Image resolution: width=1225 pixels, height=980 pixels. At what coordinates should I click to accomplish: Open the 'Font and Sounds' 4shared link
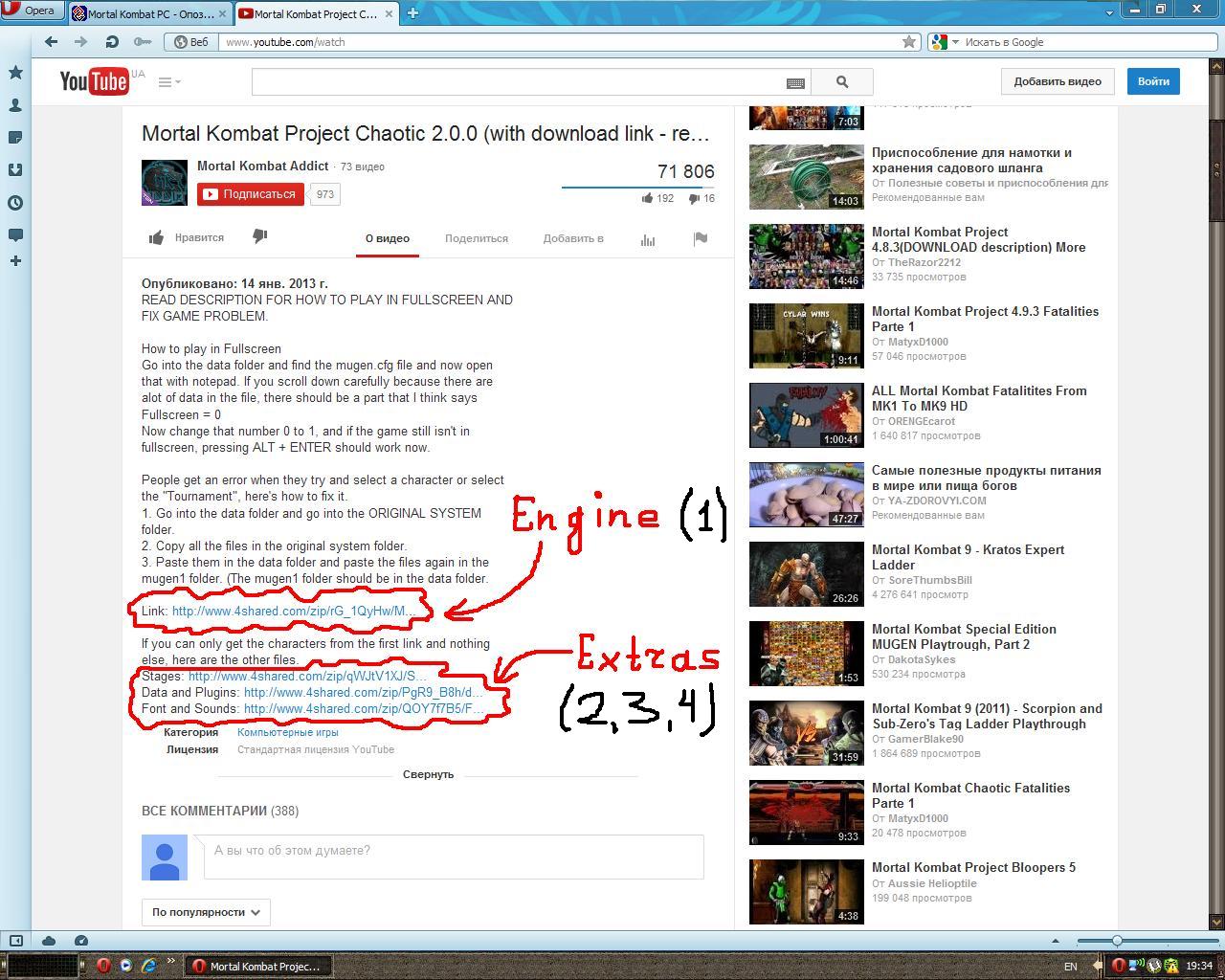click(x=362, y=709)
